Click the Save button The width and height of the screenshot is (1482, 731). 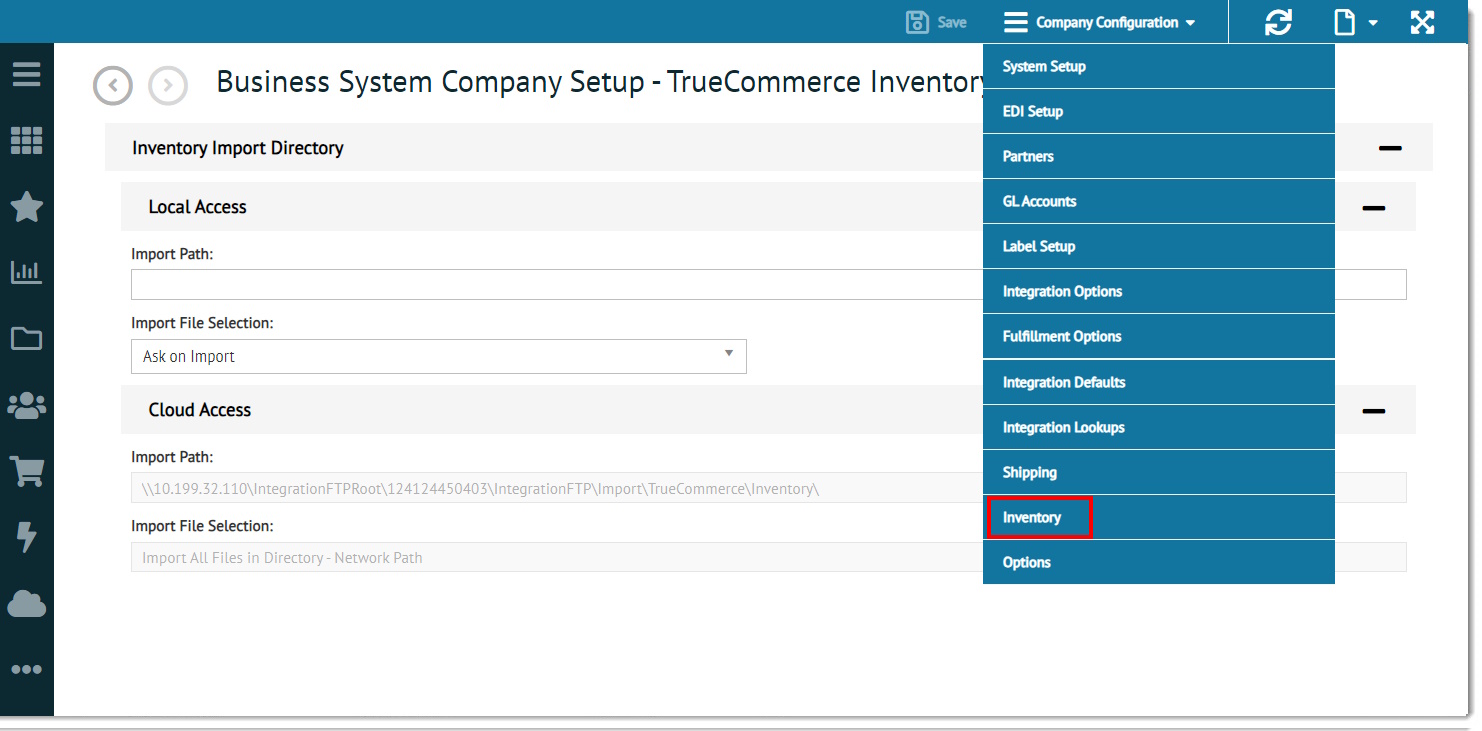point(936,22)
